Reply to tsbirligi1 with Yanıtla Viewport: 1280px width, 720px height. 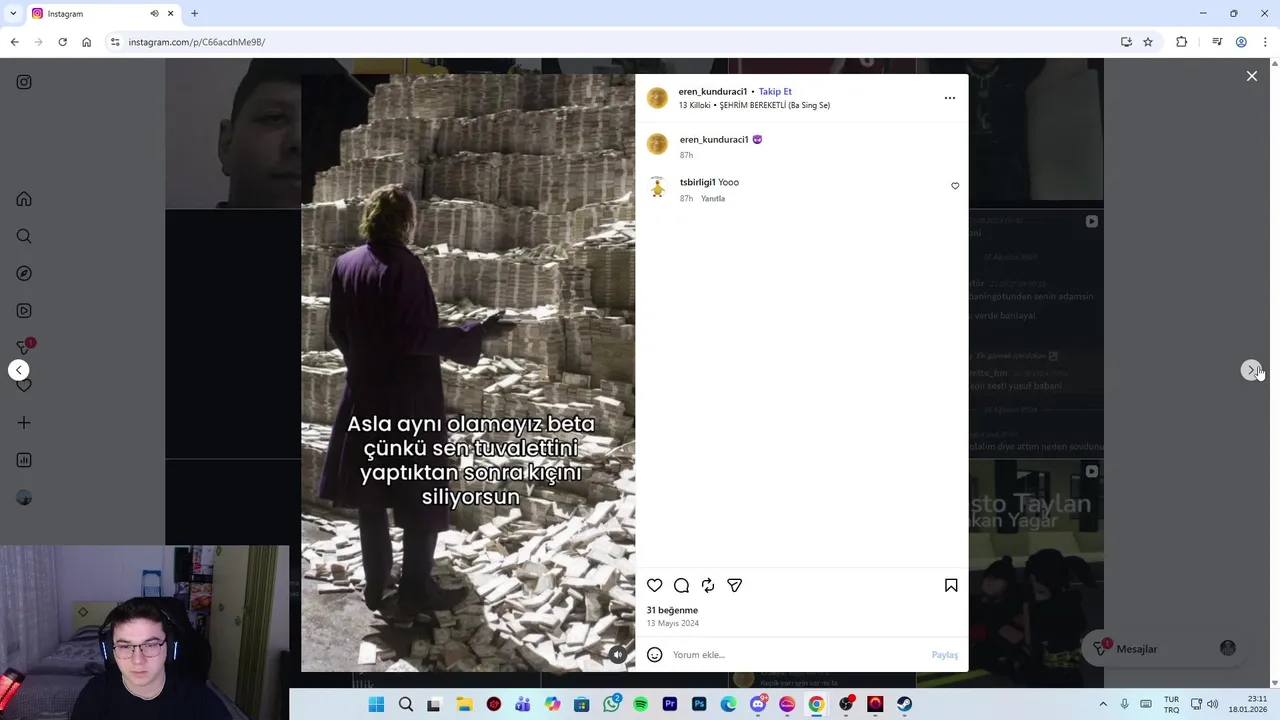tap(713, 199)
